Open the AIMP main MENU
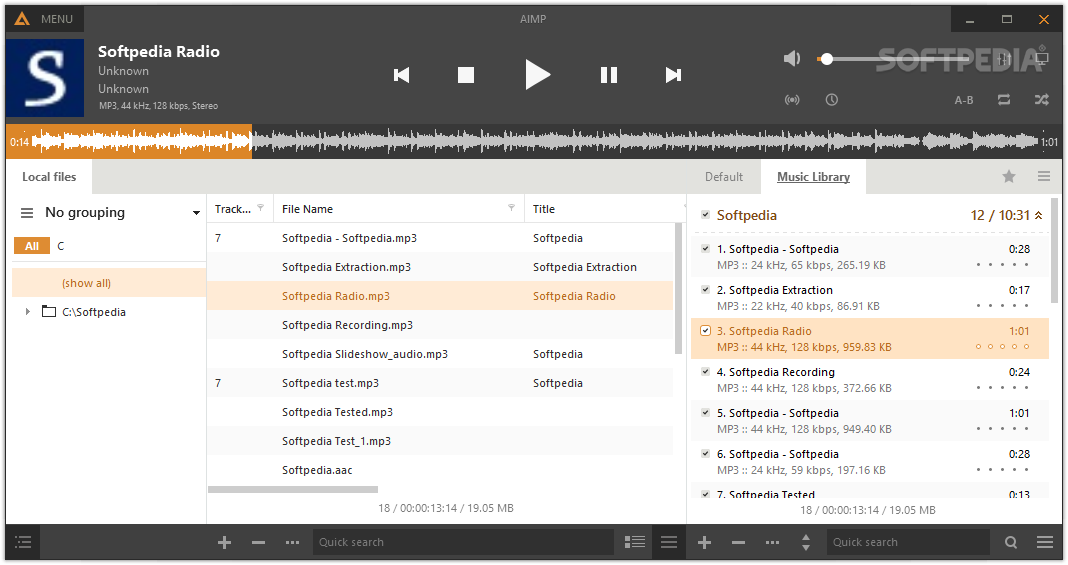Screen dimensions: 1068x565 [46, 19]
